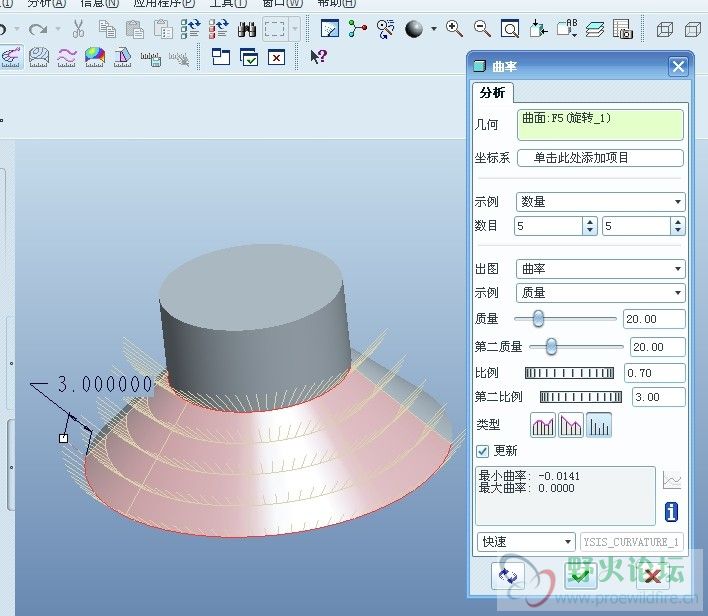The image size is (708, 616).
Task: Close the 曲率 dialog
Action: [678, 67]
